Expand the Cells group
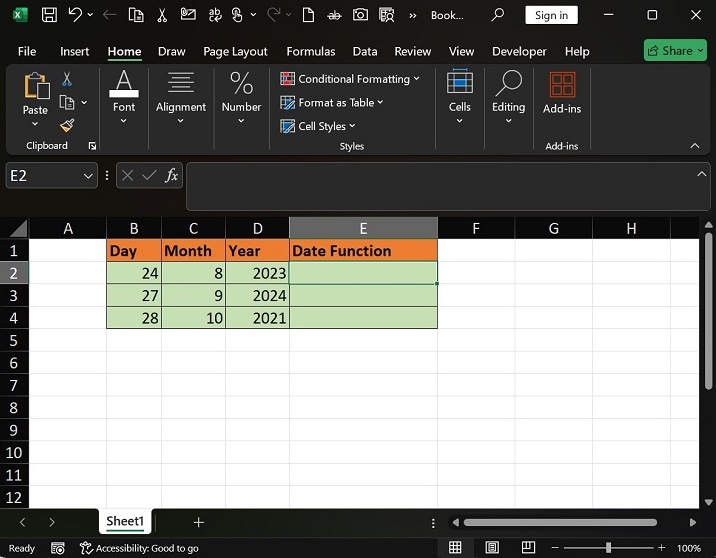716x558 pixels. (459, 97)
